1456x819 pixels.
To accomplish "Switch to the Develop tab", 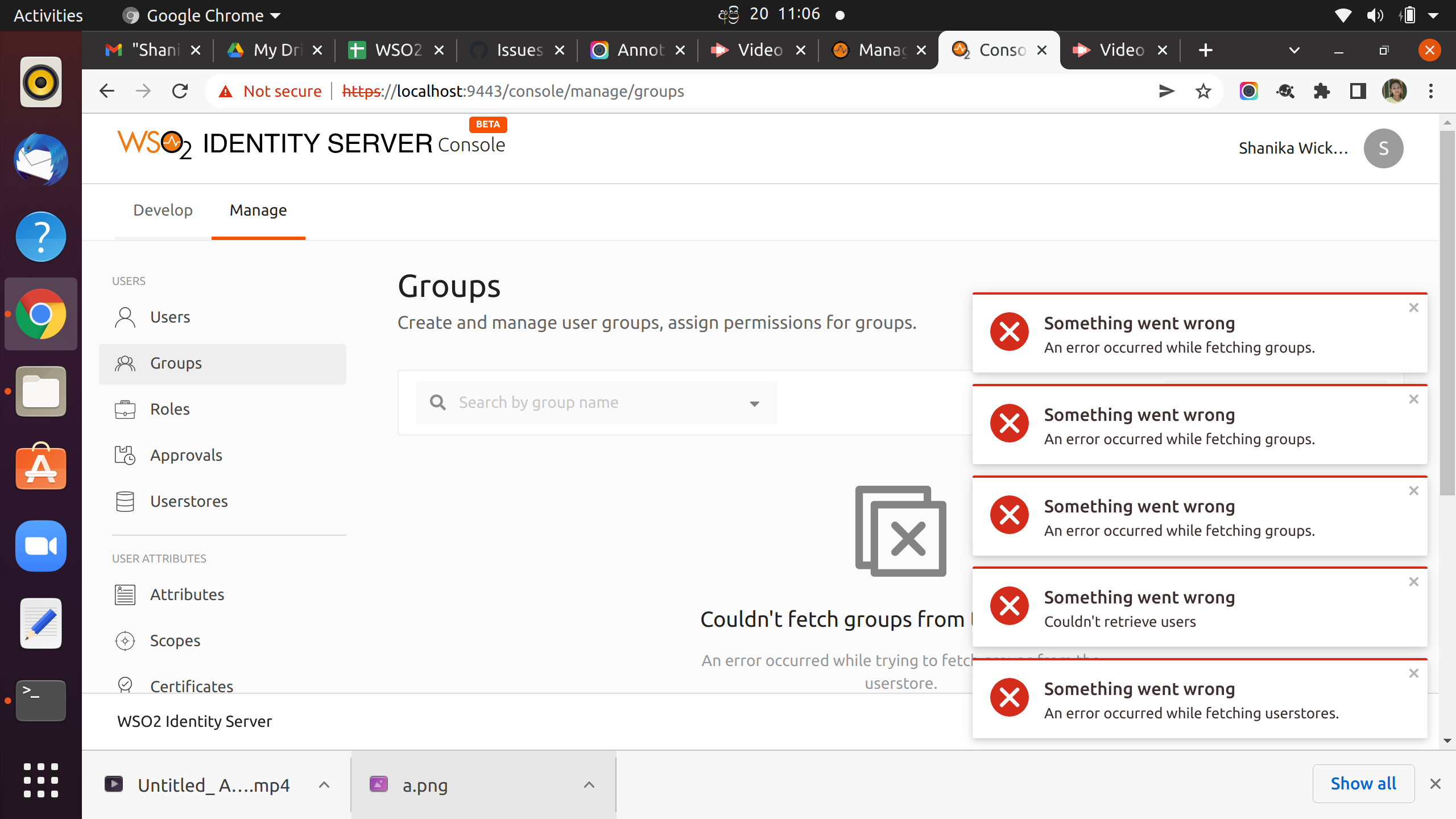I will coord(163,210).
